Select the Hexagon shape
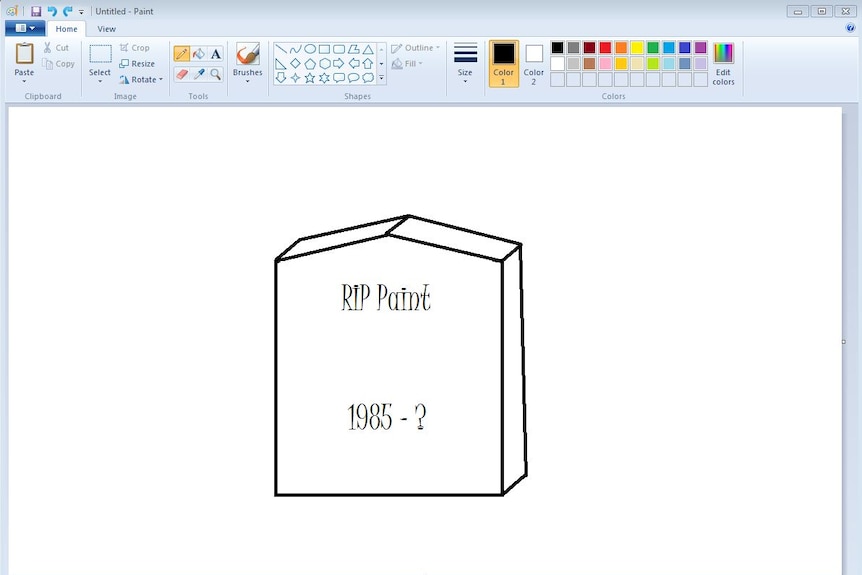 (x=324, y=64)
